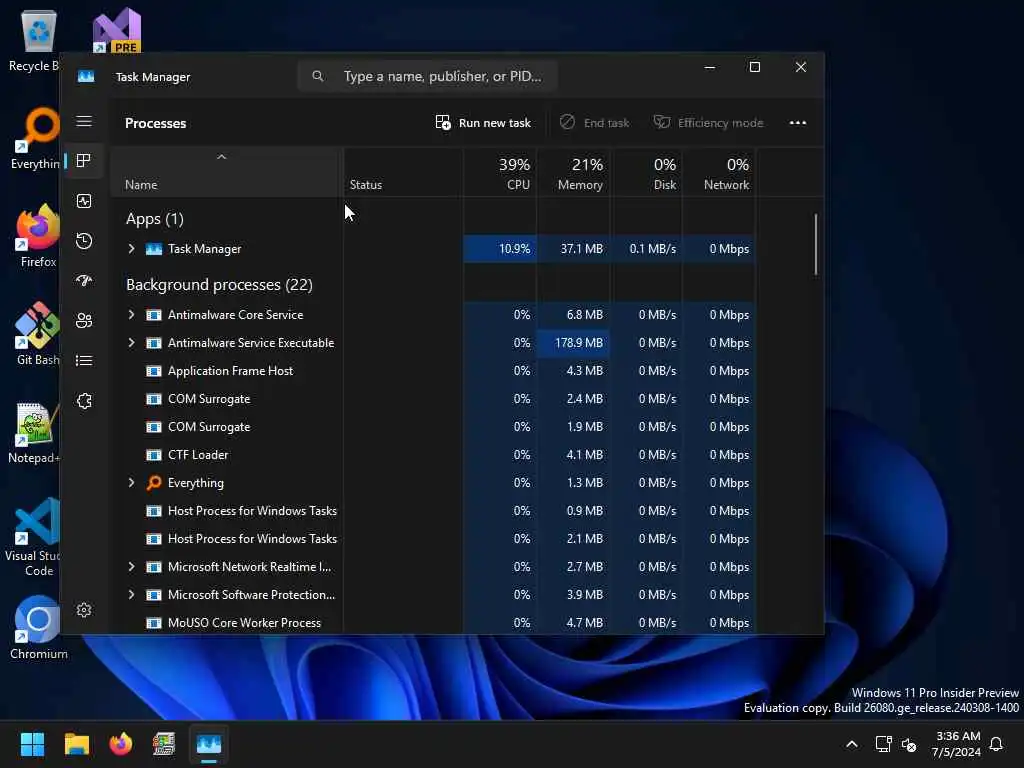Select the COM Surrogate row using 1.9 MB
This screenshot has width=1024, height=768.
tap(434, 427)
